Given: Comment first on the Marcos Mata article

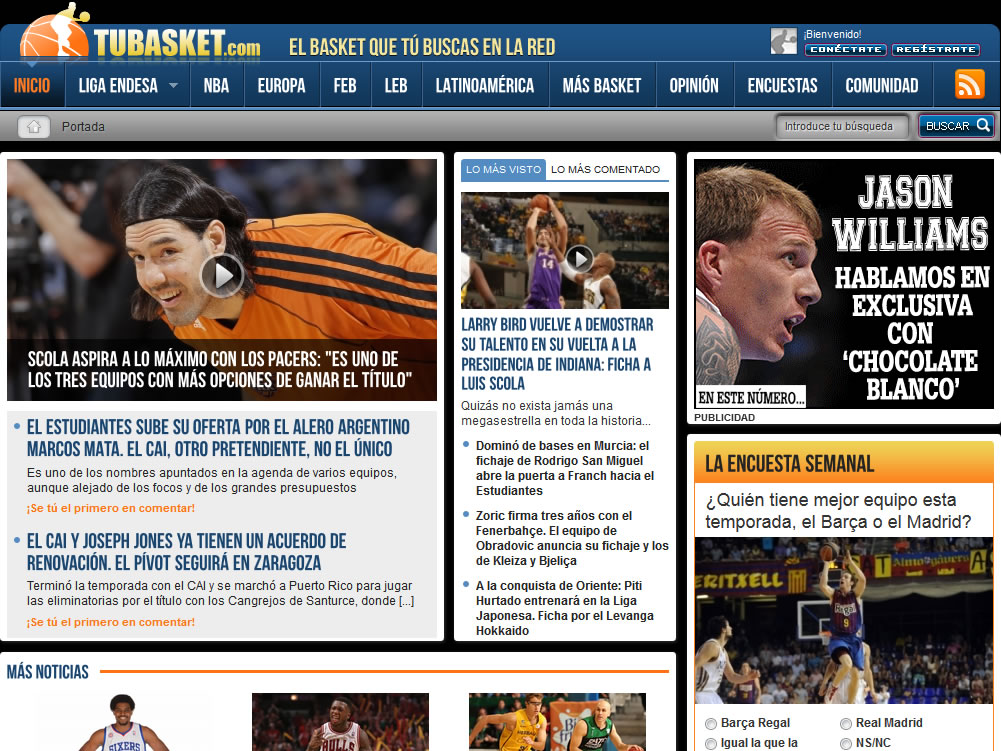Looking at the screenshot, I should (x=110, y=508).
